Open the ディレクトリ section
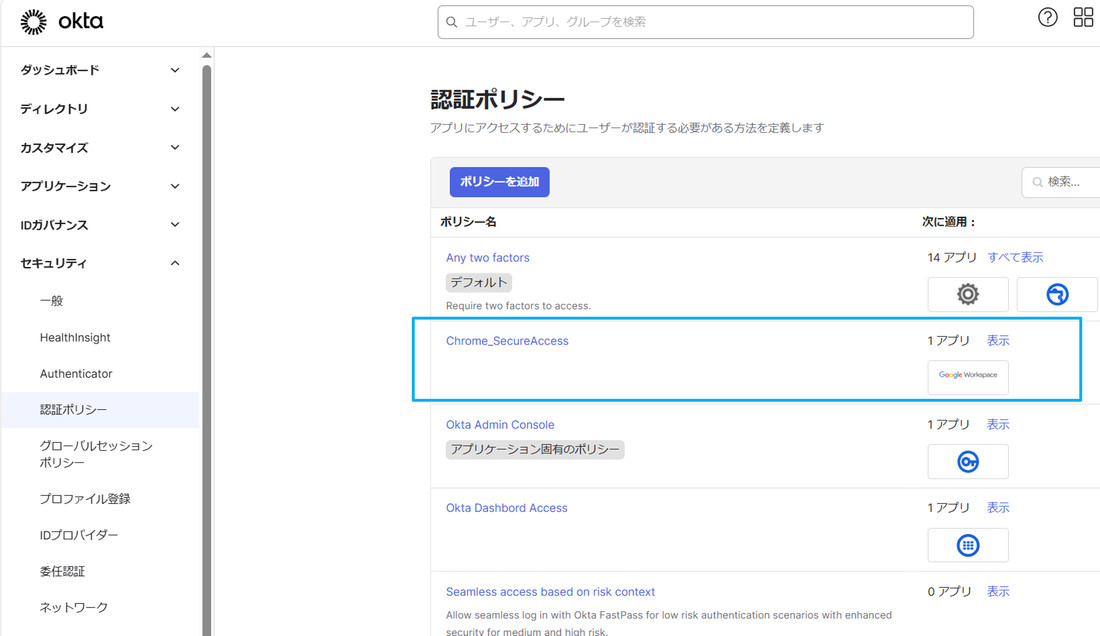Viewport: 1100px width, 636px height. (54, 109)
